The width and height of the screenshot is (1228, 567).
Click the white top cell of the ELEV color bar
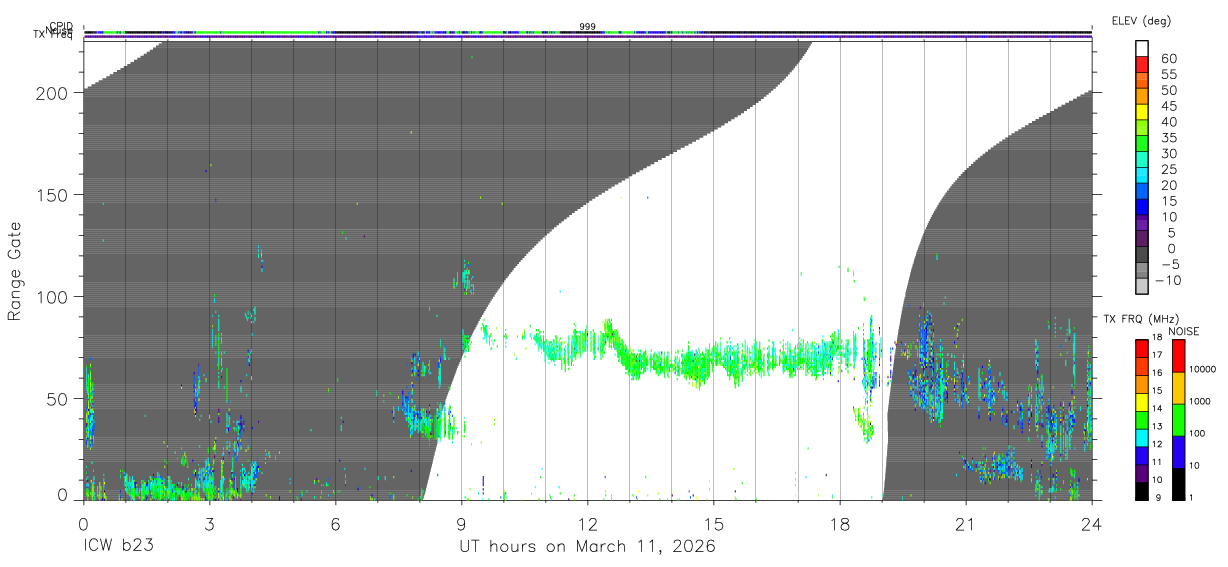point(1142,48)
